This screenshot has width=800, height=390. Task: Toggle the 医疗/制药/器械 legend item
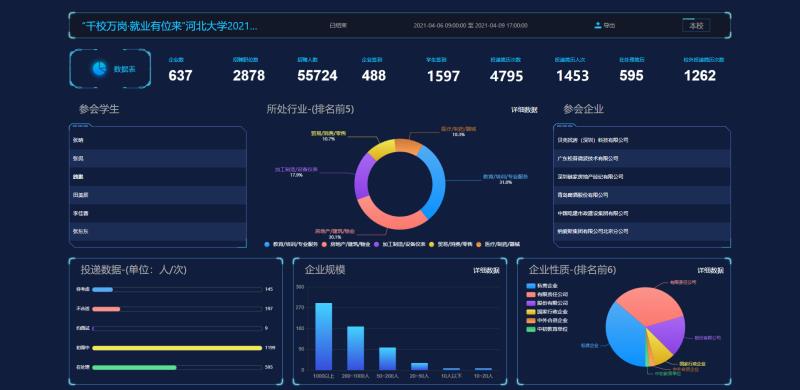tap(498, 245)
